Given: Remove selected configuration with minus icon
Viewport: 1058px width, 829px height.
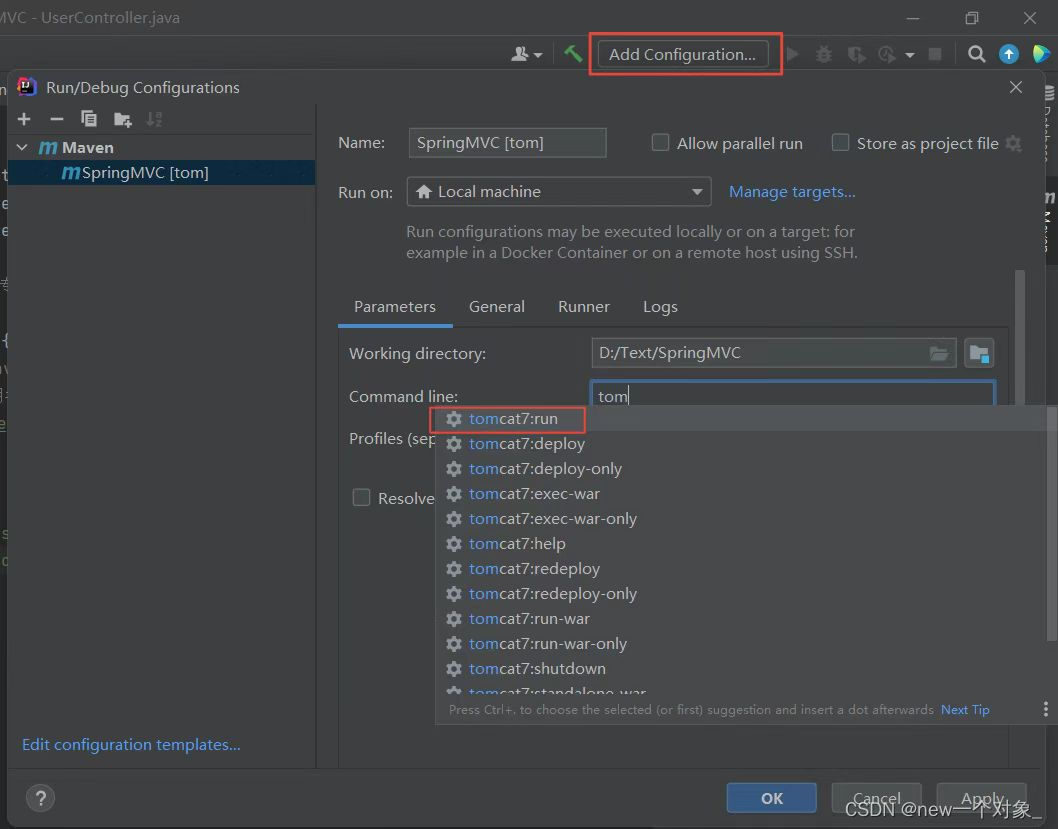Looking at the screenshot, I should 57,119.
